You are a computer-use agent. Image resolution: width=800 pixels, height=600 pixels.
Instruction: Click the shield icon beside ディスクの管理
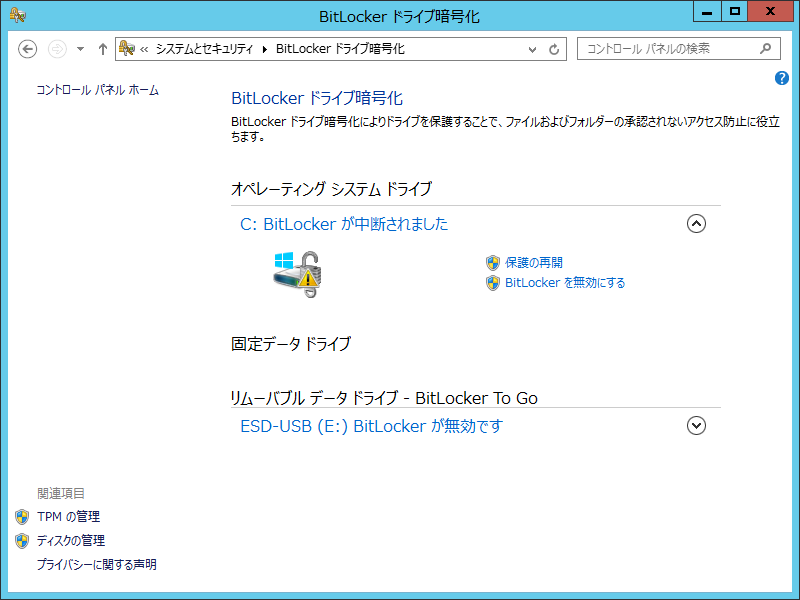click(22, 541)
